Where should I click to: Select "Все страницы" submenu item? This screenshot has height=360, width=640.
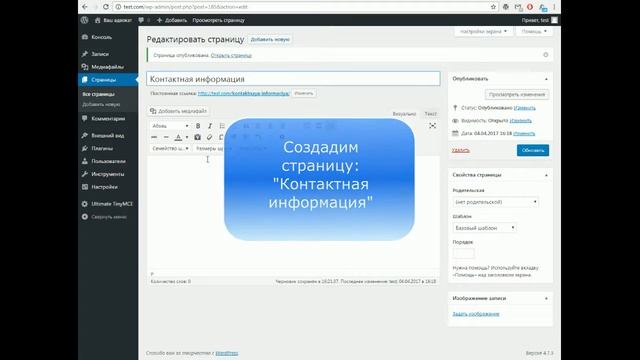(98, 94)
